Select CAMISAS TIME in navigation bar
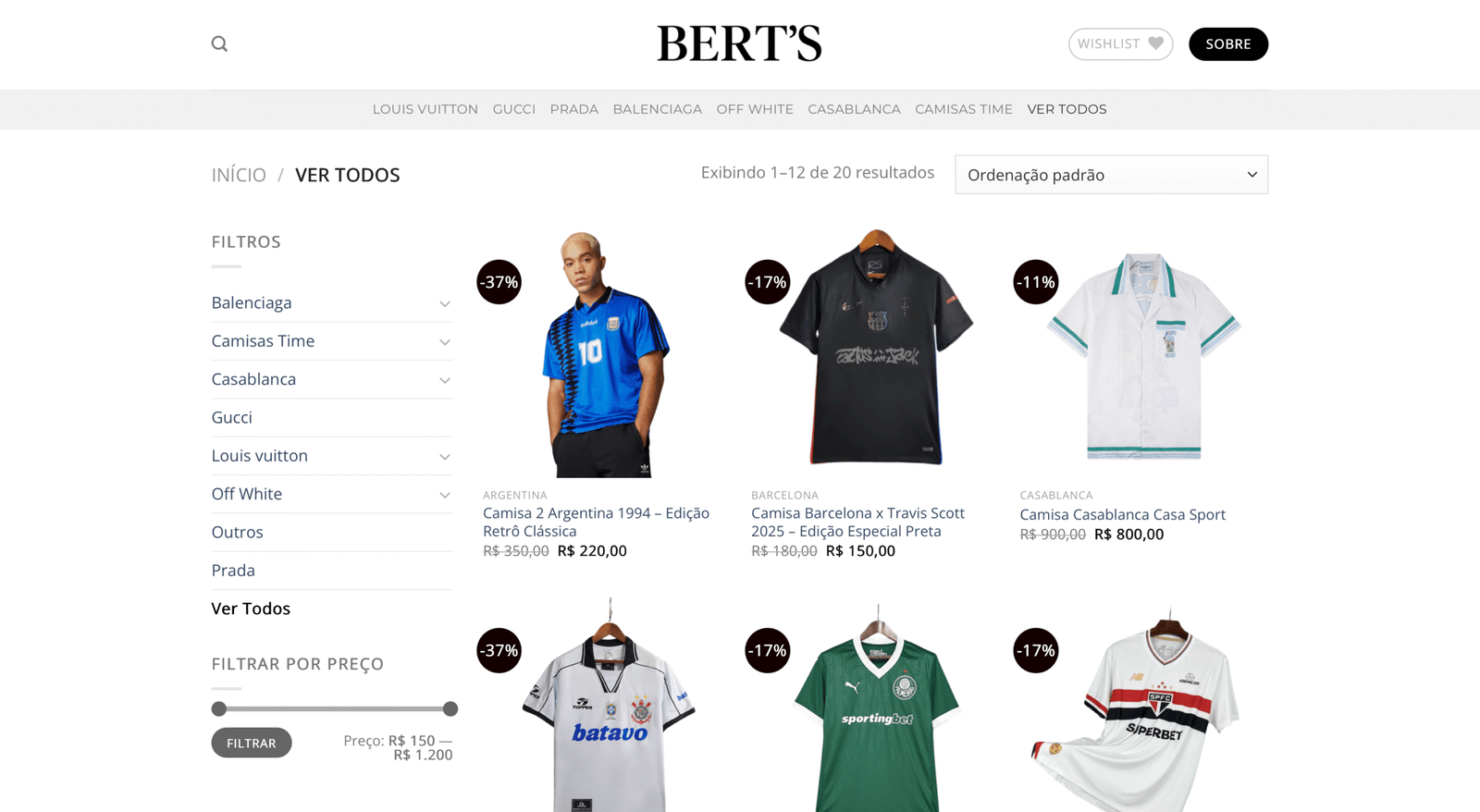Viewport: 1480px width, 812px height. (x=964, y=109)
